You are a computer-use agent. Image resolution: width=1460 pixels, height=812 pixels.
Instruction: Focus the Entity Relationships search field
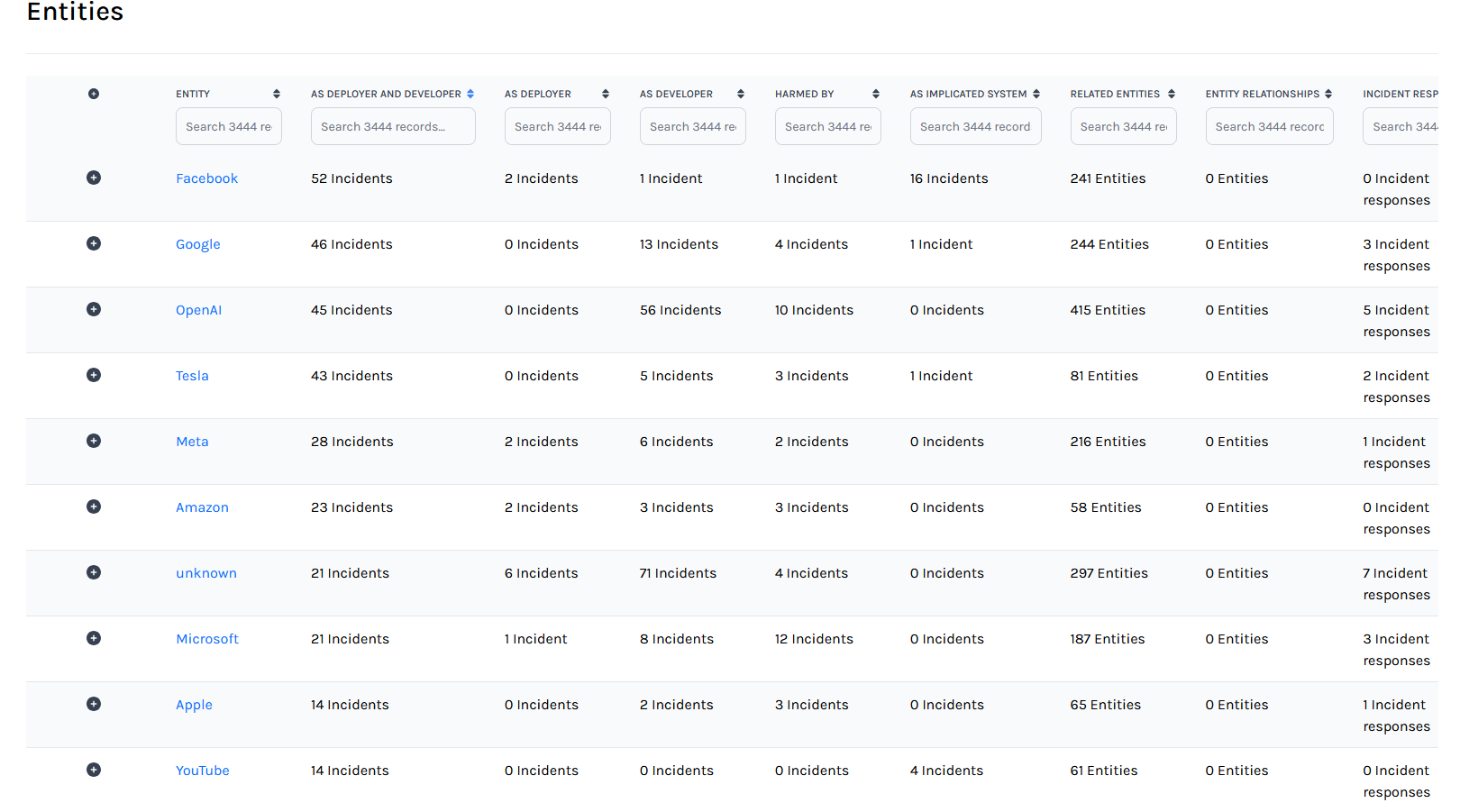(x=1270, y=126)
